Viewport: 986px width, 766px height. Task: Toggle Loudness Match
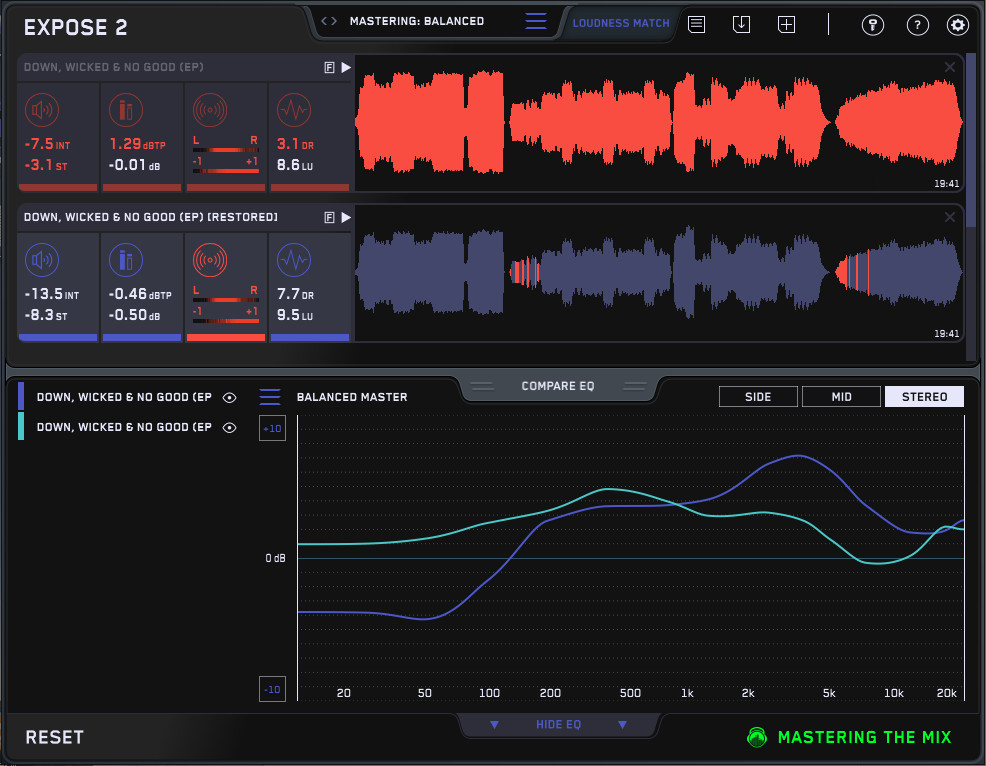pos(621,23)
